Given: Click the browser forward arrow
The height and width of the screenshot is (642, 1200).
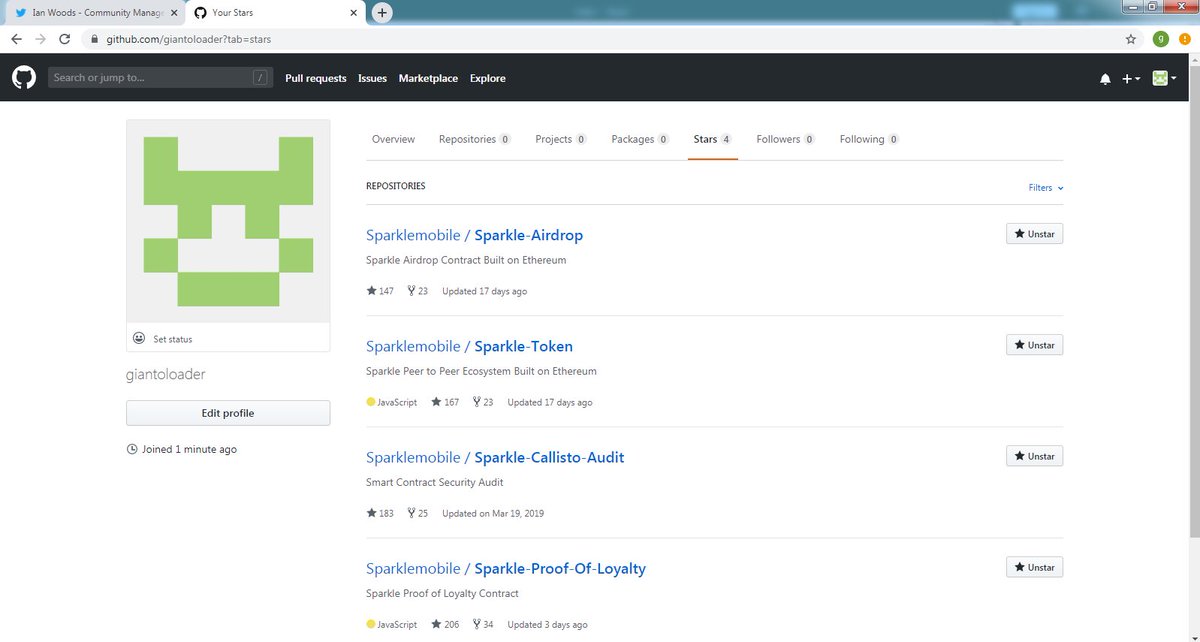Looking at the screenshot, I should [40, 39].
